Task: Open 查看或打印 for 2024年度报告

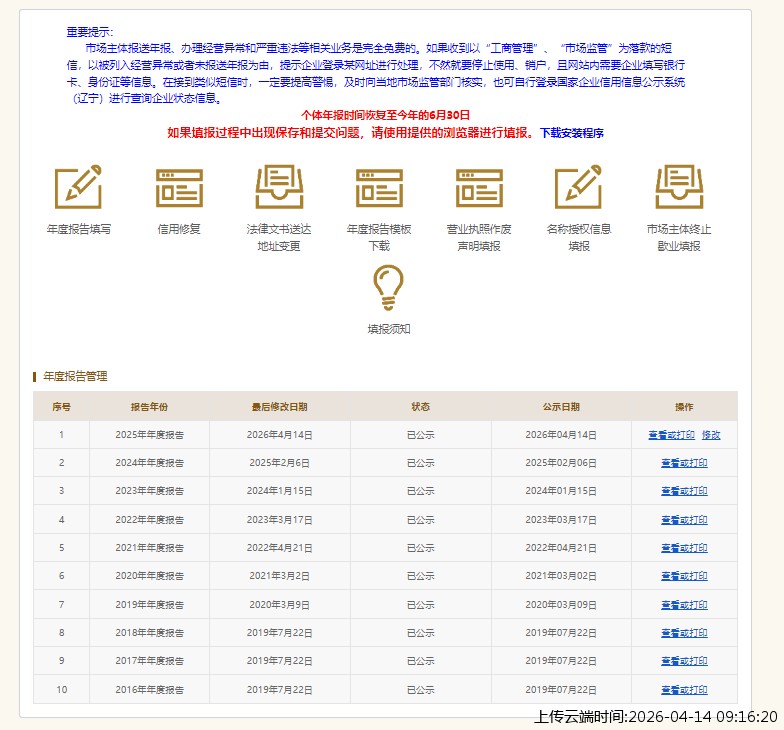Action: click(x=684, y=463)
